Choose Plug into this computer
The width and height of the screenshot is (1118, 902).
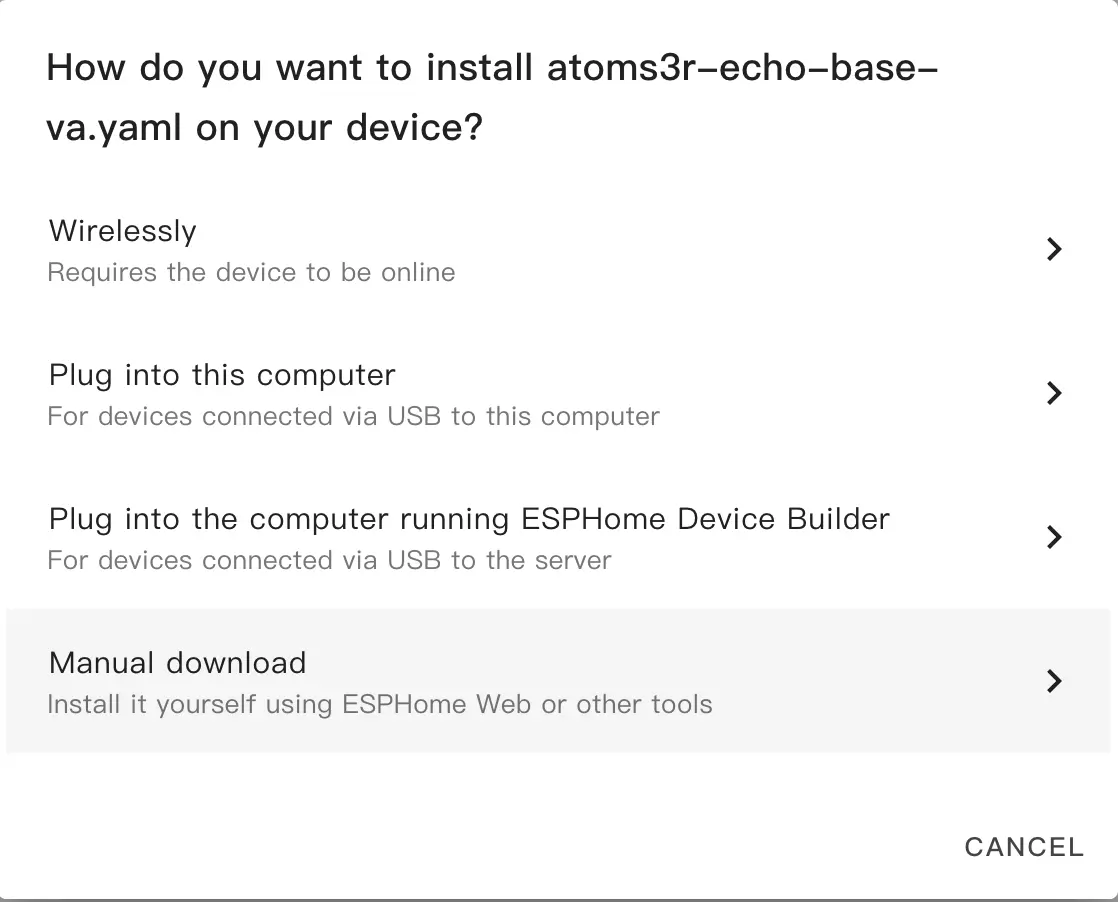coord(222,375)
